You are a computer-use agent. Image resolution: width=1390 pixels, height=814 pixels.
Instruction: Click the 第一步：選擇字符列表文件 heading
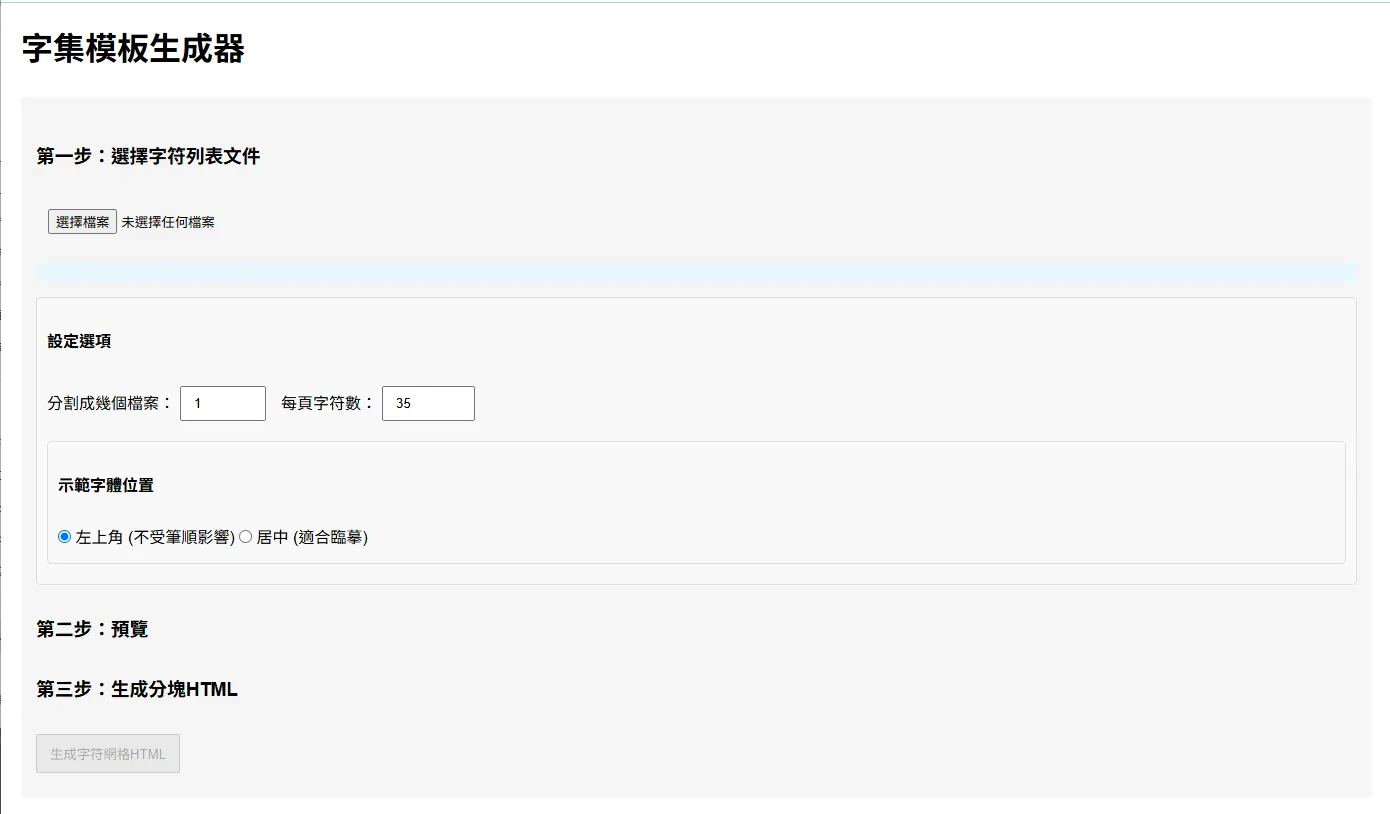click(x=148, y=156)
